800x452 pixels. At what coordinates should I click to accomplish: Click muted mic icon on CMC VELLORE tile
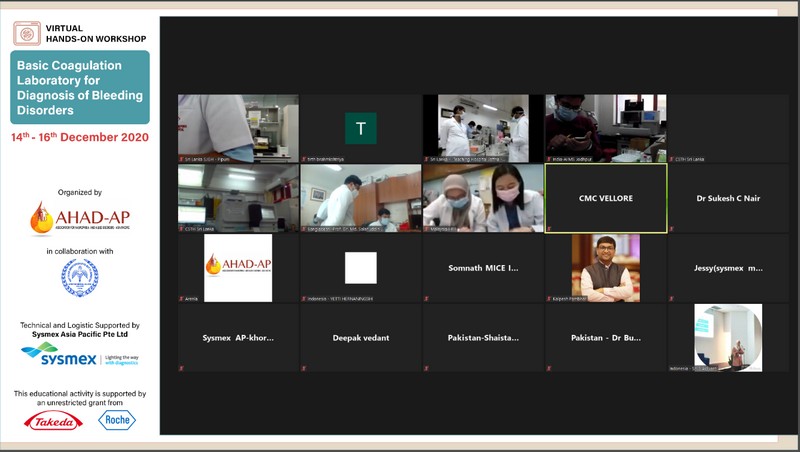(550, 228)
